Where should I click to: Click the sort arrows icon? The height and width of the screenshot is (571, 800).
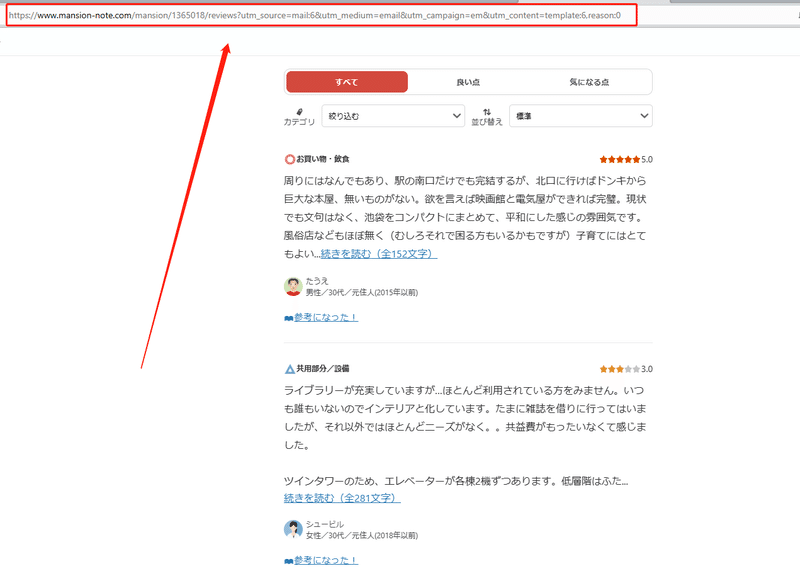[487, 112]
